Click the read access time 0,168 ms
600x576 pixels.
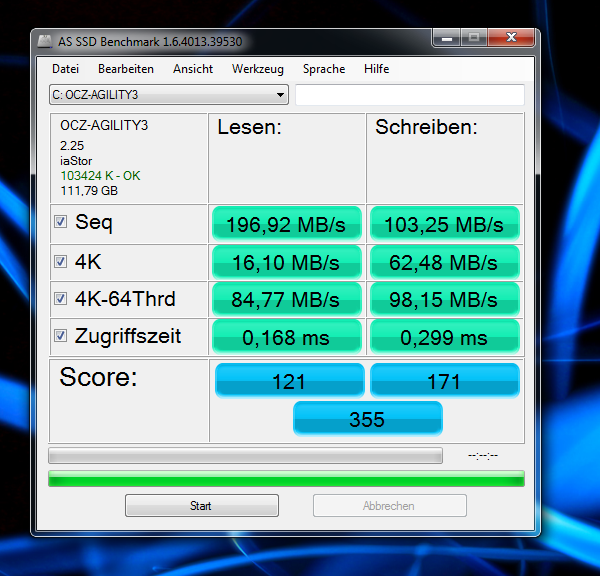coord(287,337)
